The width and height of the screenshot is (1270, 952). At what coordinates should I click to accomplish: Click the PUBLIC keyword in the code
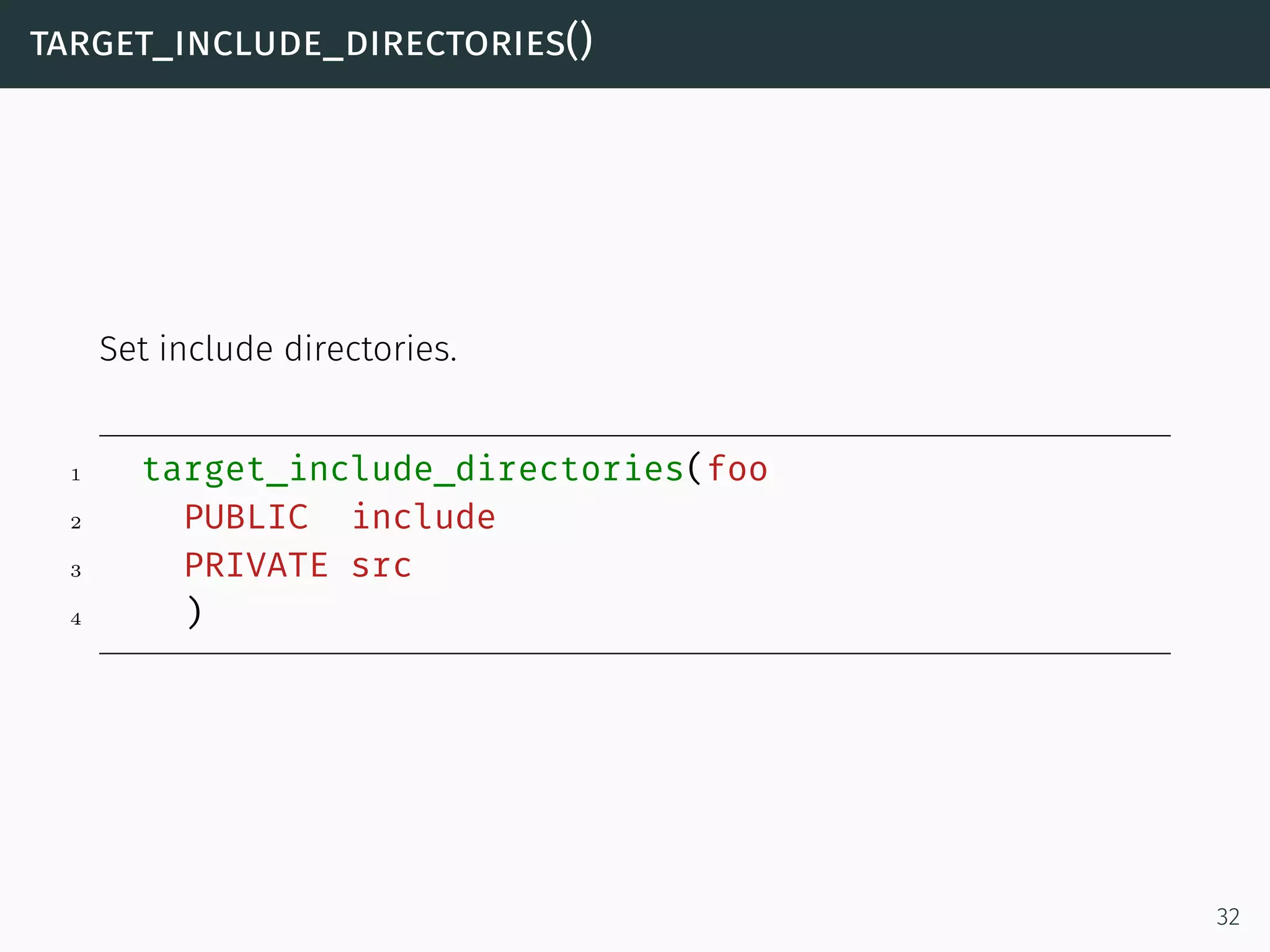[246, 517]
